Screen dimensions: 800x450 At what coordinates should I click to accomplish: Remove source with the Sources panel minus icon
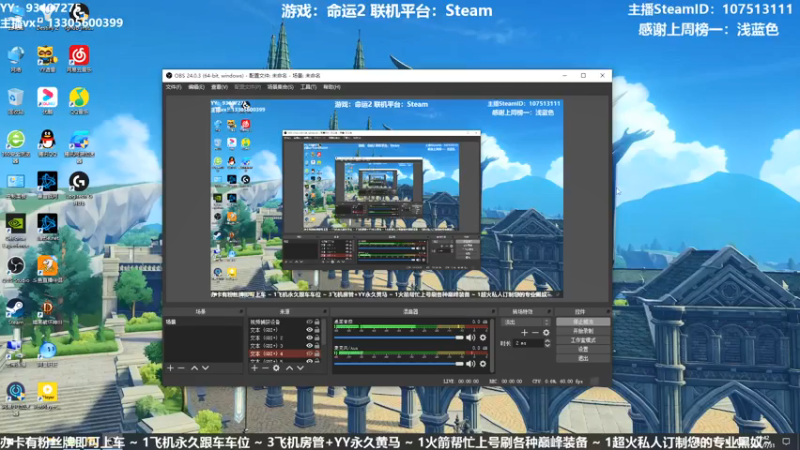[x=265, y=368]
